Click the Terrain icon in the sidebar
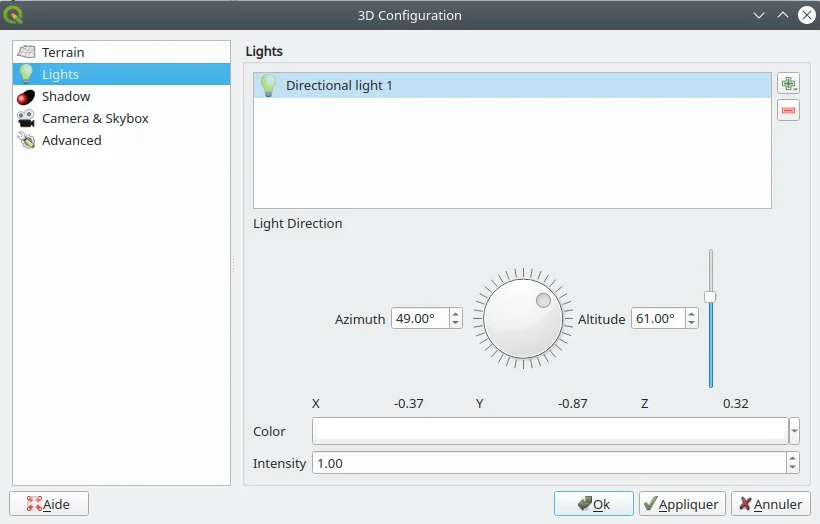The width and height of the screenshot is (820, 524). tap(26, 52)
